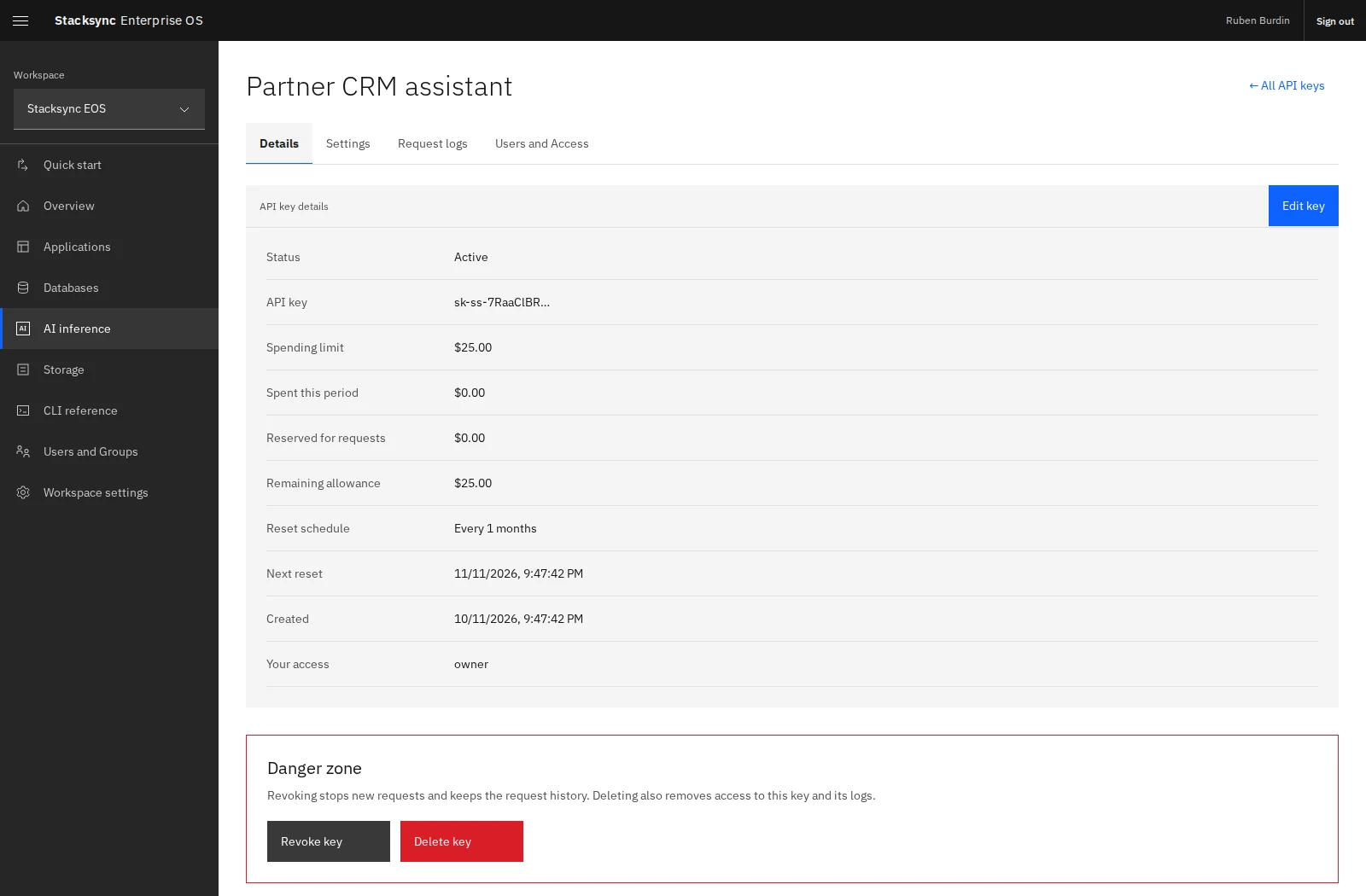
Task: Open the hamburger menu icon
Action: [x=20, y=20]
